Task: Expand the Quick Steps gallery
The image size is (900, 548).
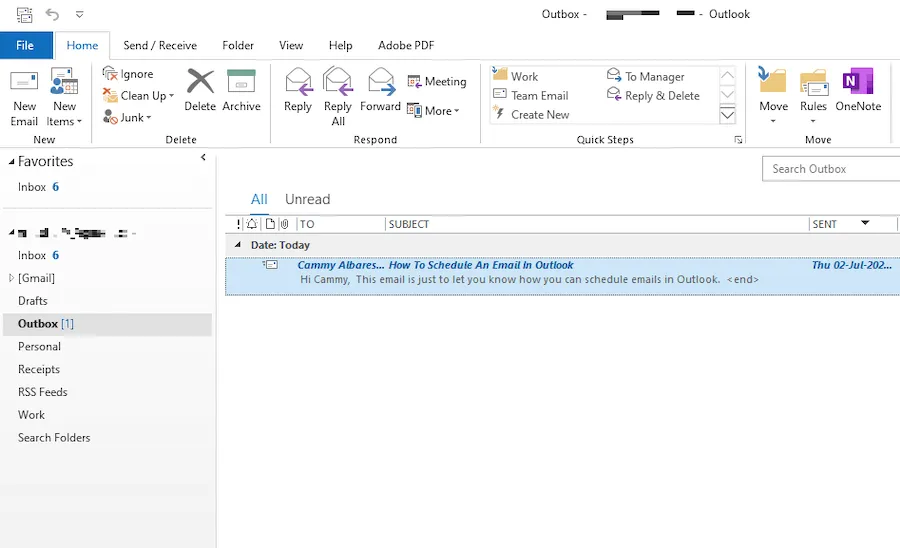Action: [727, 115]
